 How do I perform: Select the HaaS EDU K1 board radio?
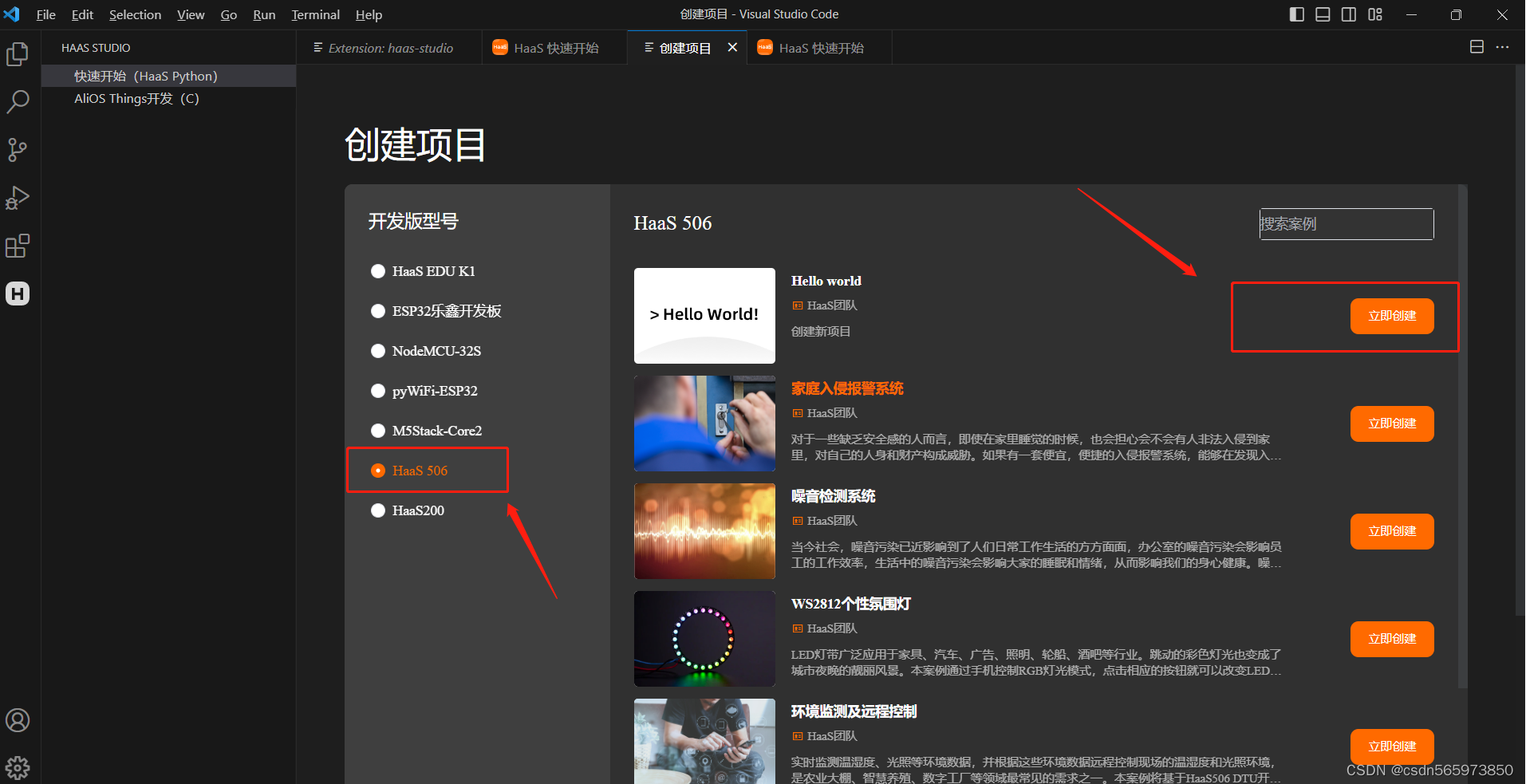[x=378, y=271]
